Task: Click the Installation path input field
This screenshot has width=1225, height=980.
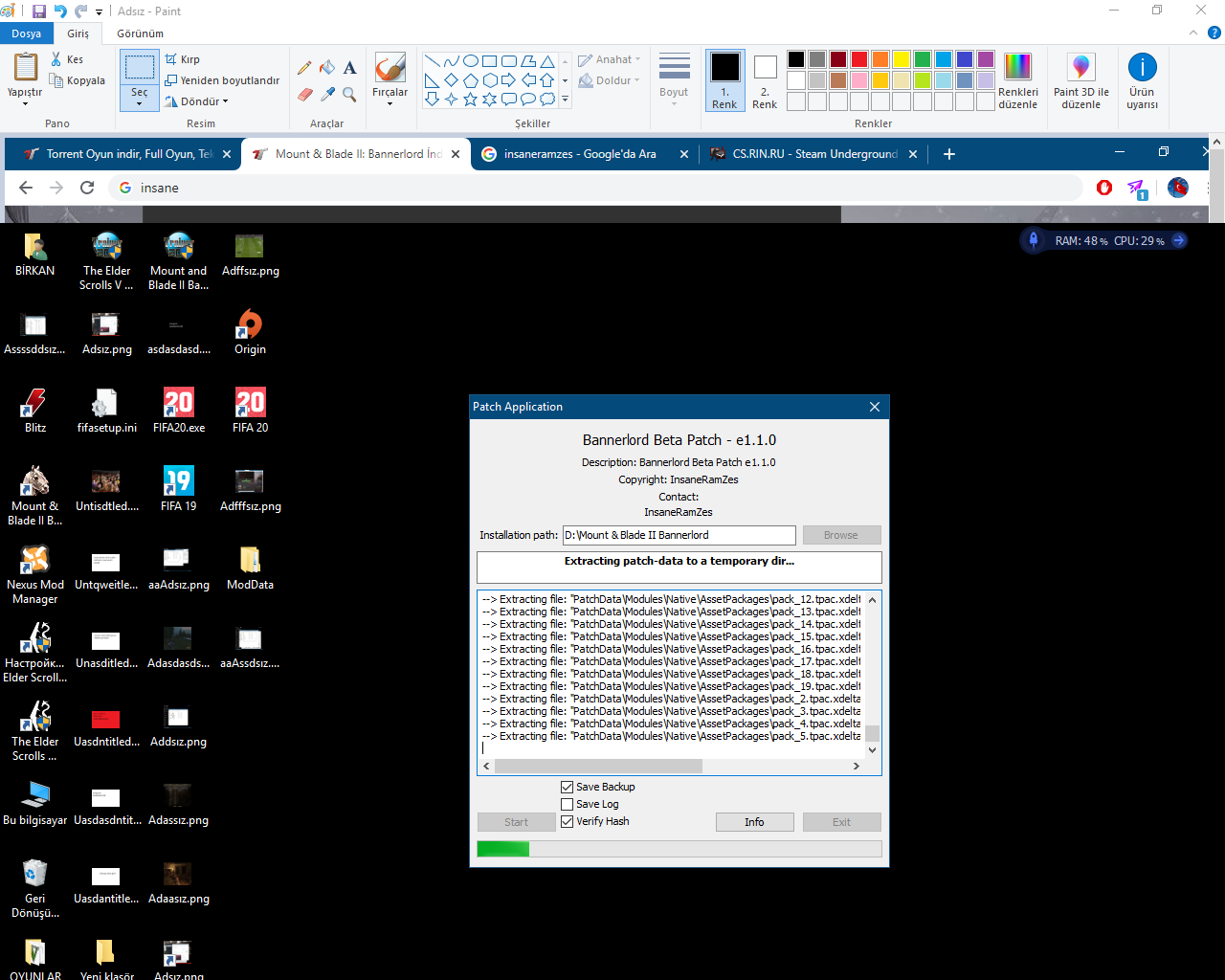Action: (x=679, y=535)
